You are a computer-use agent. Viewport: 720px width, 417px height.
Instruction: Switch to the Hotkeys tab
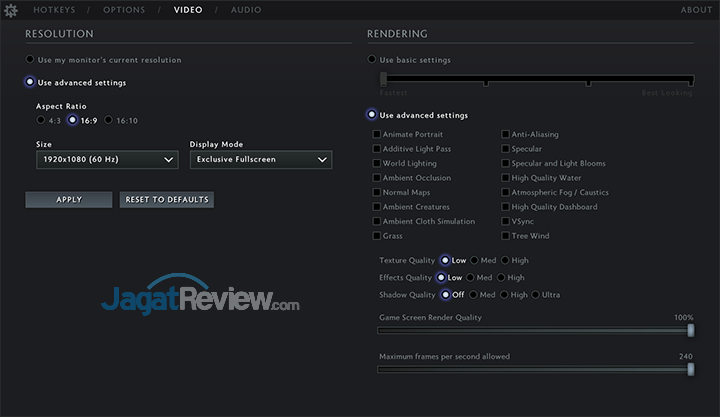(x=55, y=10)
